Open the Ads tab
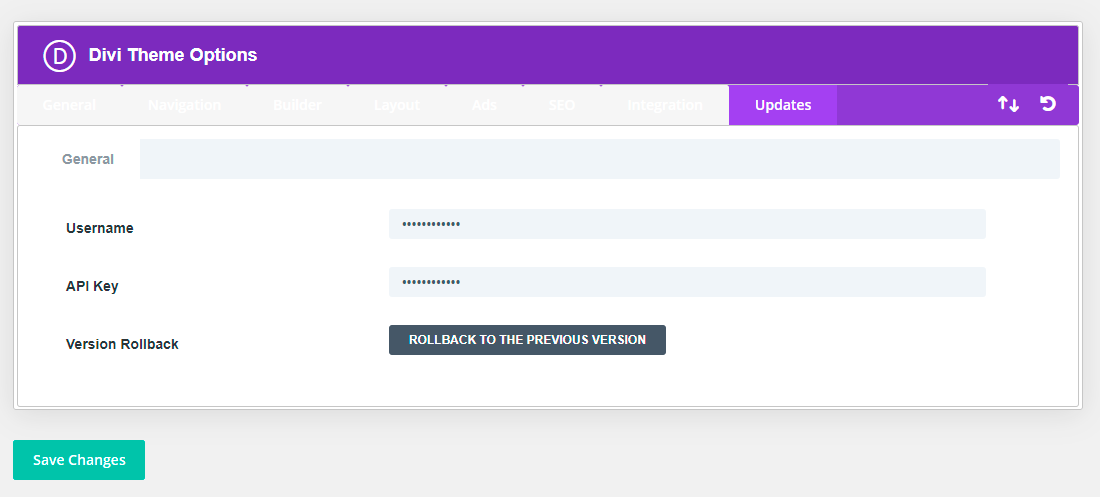Image resolution: width=1100 pixels, height=497 pixels. [484, 105]
